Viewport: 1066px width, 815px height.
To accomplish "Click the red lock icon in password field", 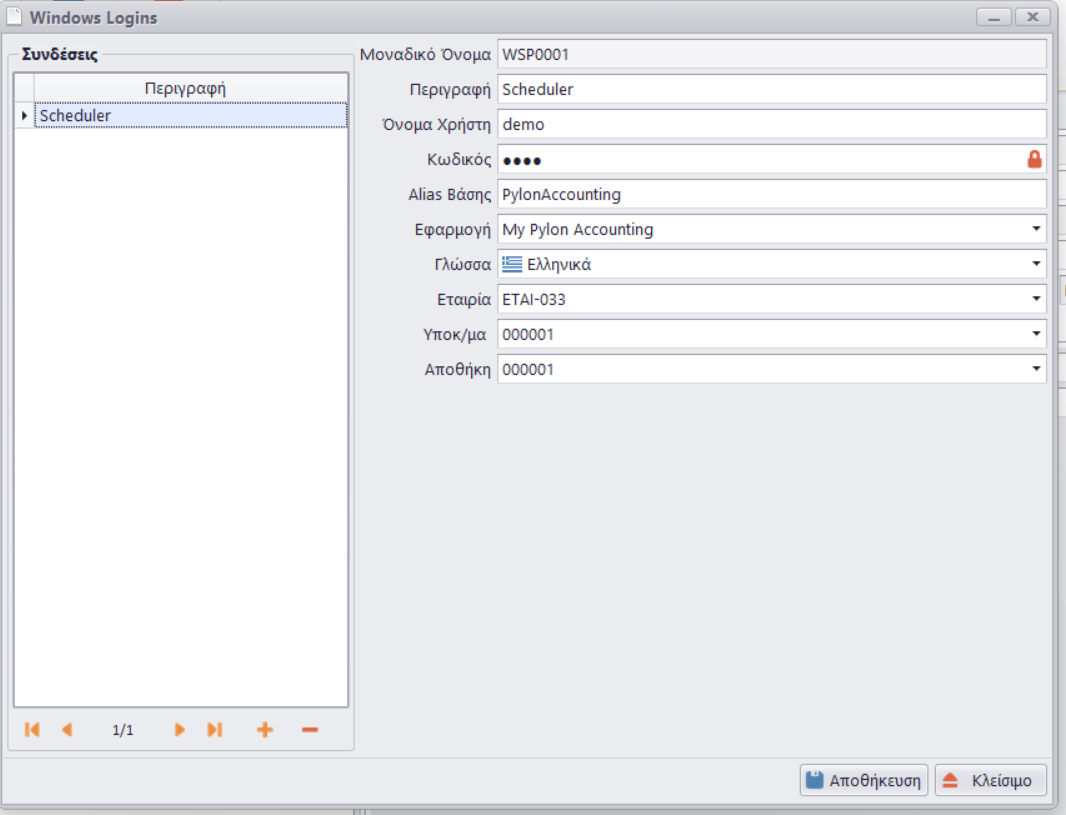I will [x=1034, y=159].
